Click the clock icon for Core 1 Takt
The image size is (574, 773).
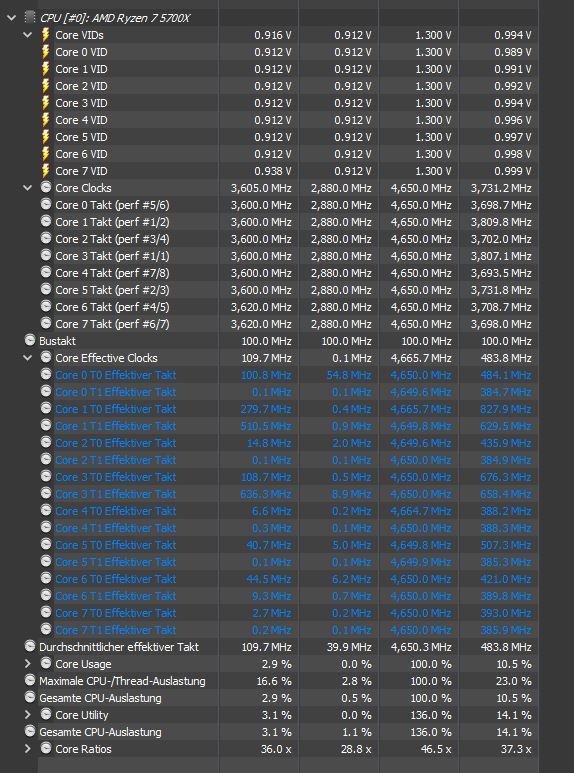click(46, 221)
